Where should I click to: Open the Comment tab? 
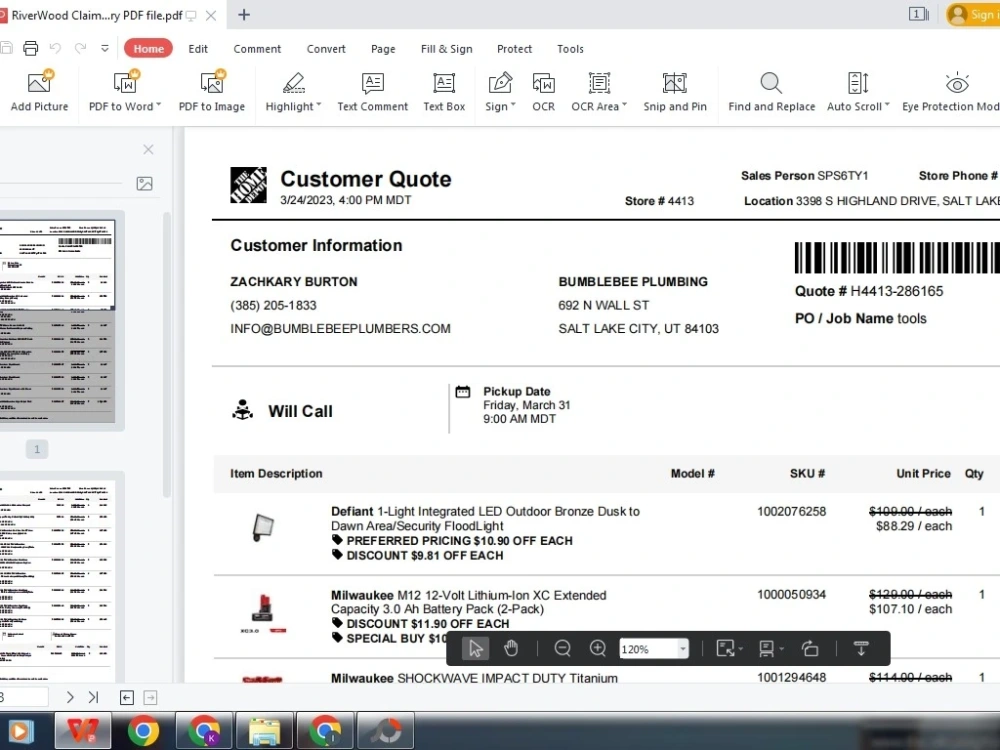(257, 49)
